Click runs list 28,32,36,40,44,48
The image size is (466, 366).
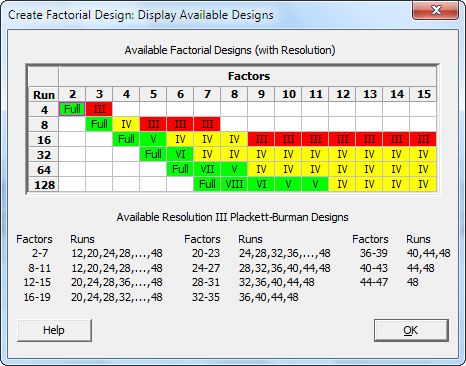(285, 268)
